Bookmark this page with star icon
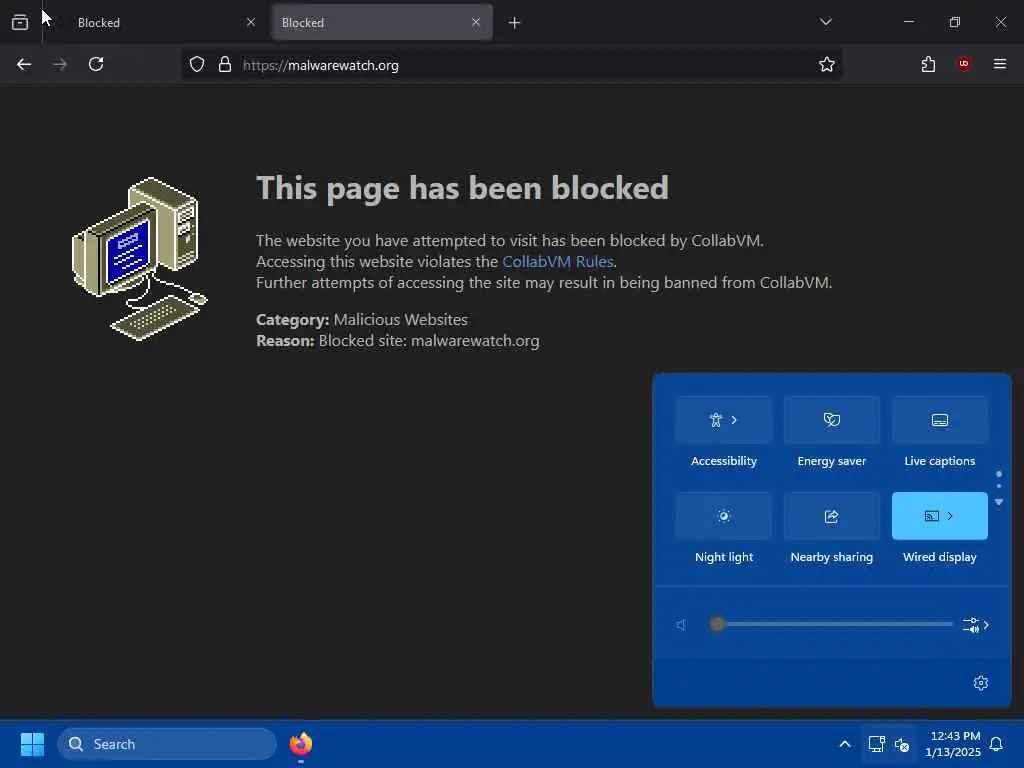Image resolution: width=1024 pixels, height=768 pixels. (x=827, y=64)
